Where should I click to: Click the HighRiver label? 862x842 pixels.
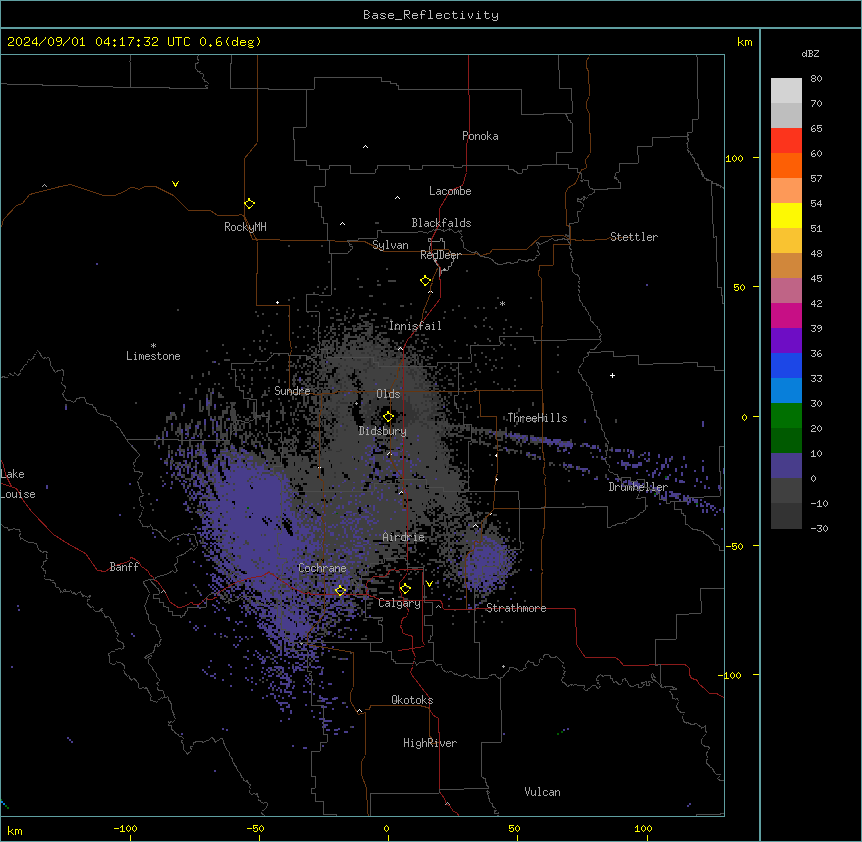430,743
